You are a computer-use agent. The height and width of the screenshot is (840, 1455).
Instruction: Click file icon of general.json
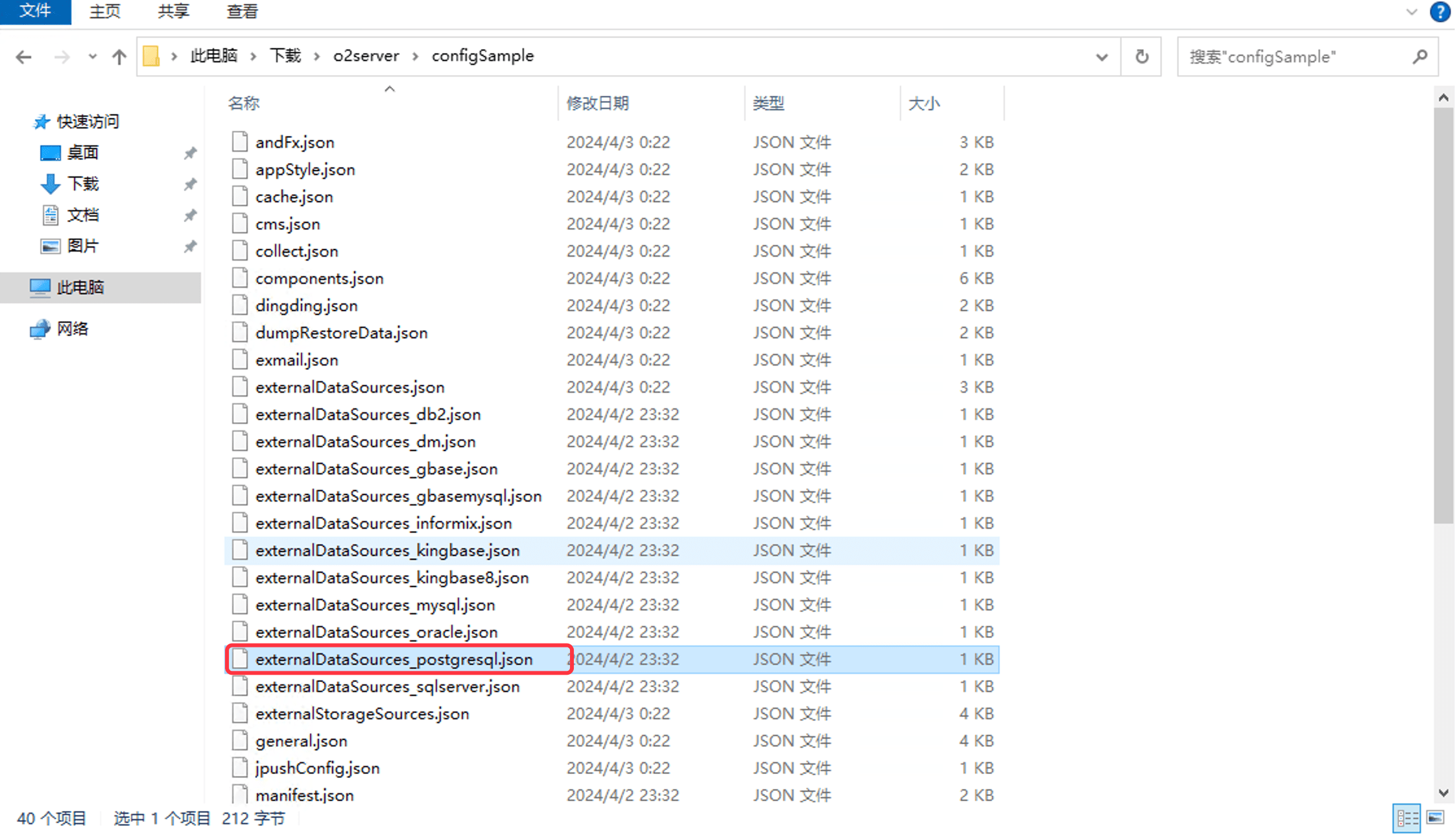tap(240, 740)
